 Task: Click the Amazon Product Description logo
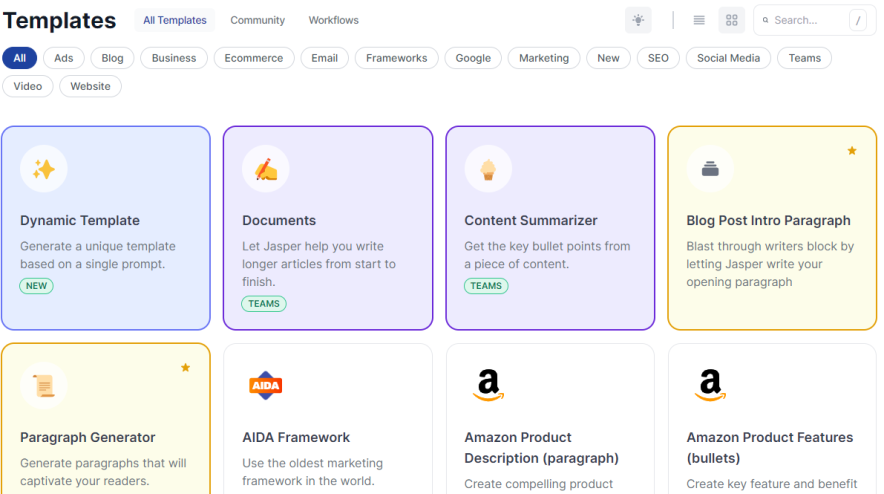(488, 385)
